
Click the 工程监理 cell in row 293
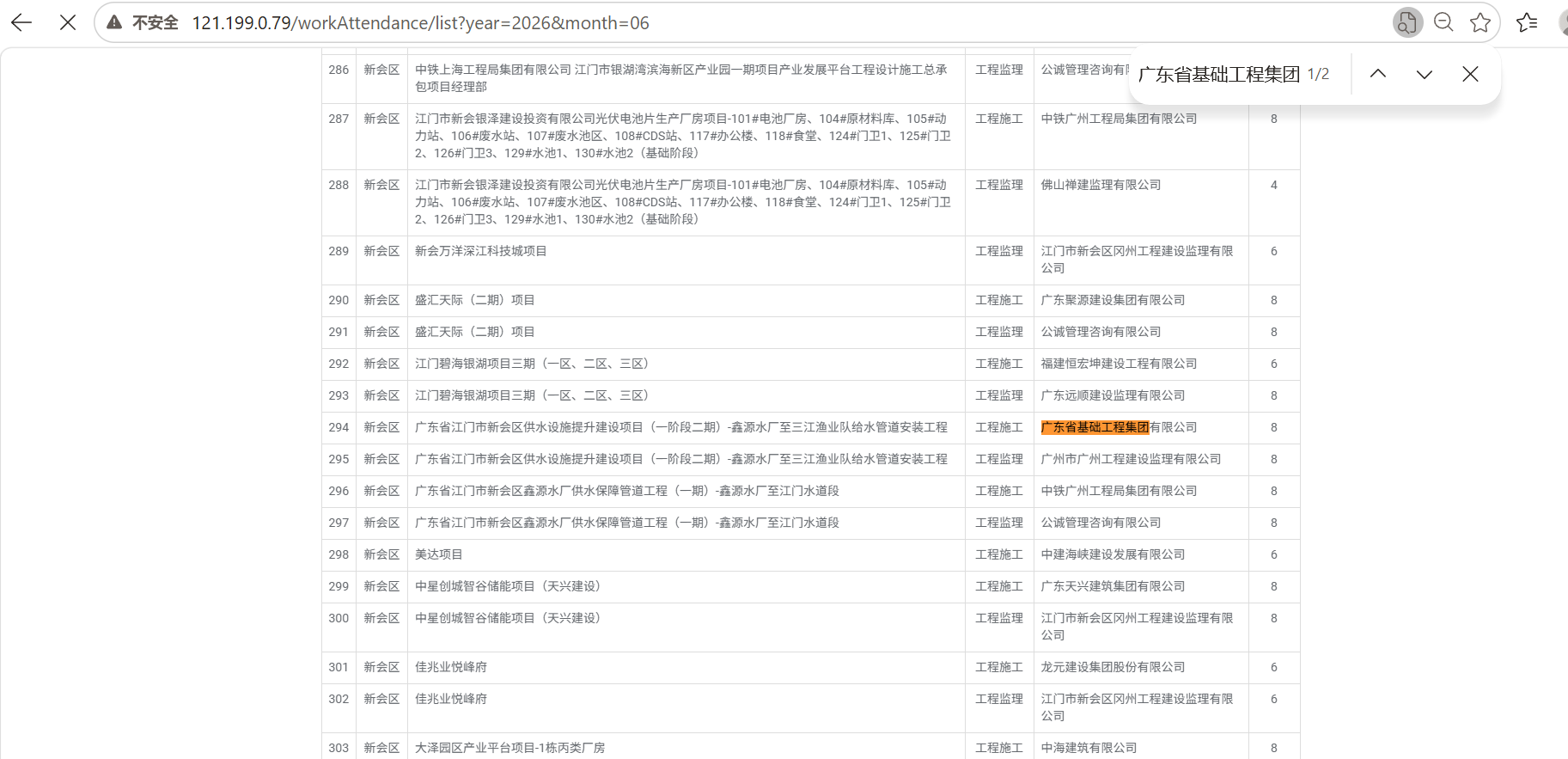pos(999,395)
